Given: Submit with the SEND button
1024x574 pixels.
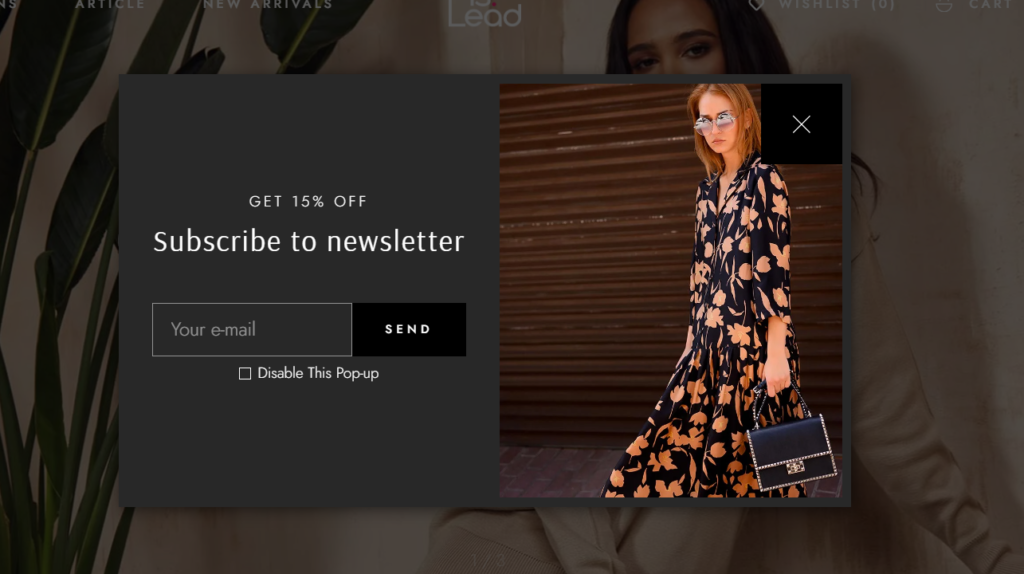Looking at the screenshot, I should 409,329.
